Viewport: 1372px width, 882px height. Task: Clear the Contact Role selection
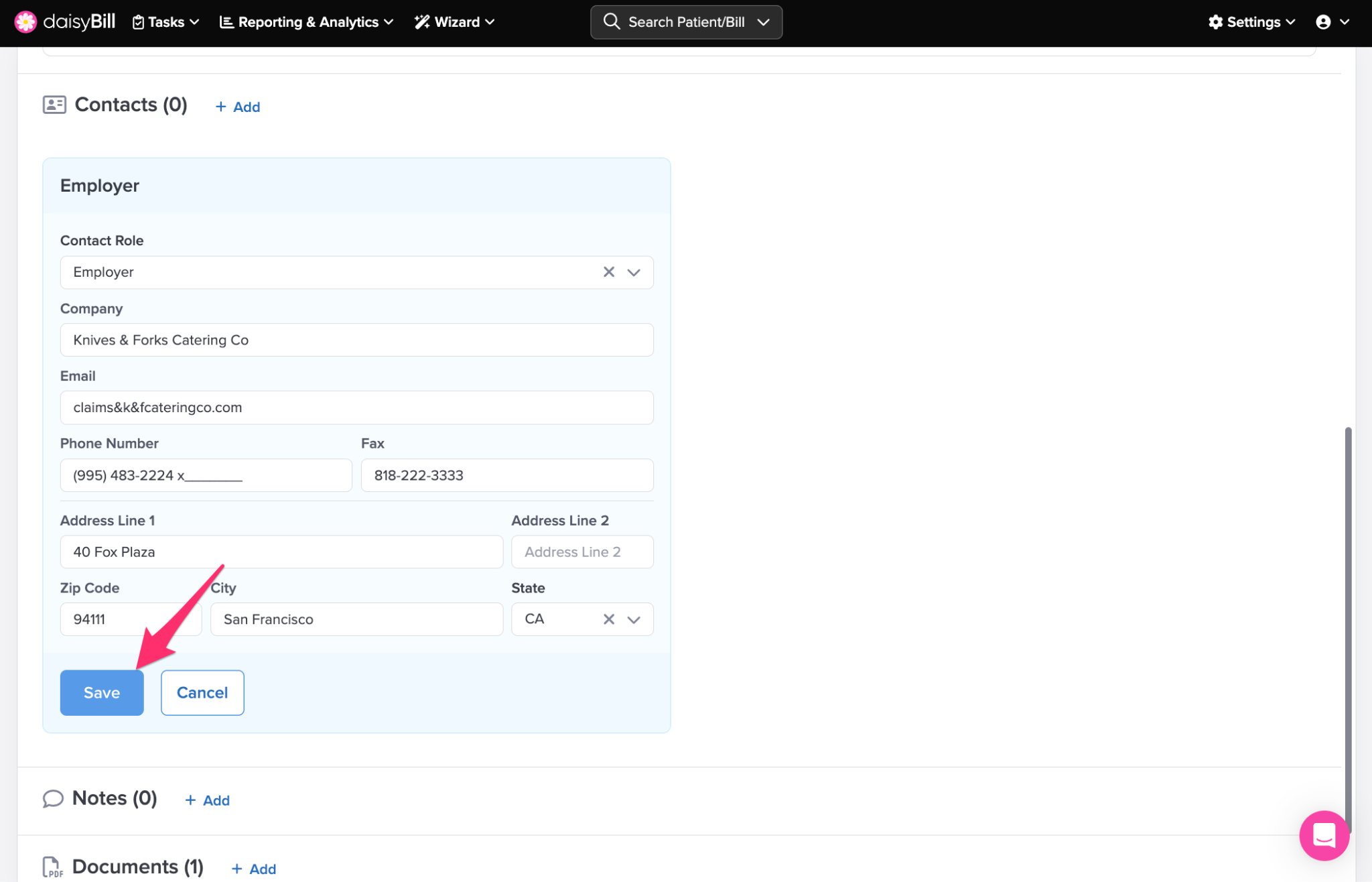[608, 272]
